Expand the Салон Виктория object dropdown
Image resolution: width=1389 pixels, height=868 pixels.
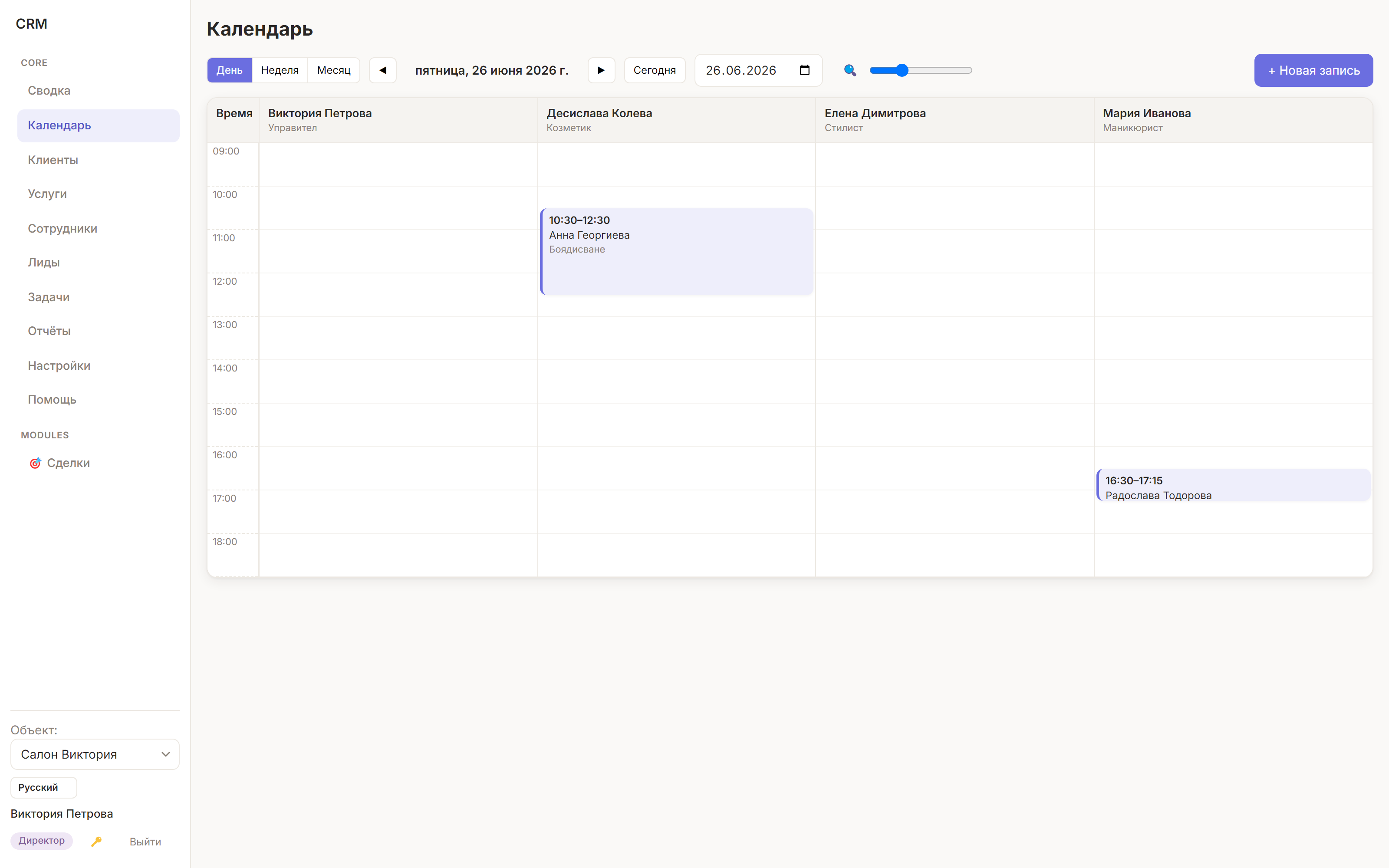click(x=95, y=754)
